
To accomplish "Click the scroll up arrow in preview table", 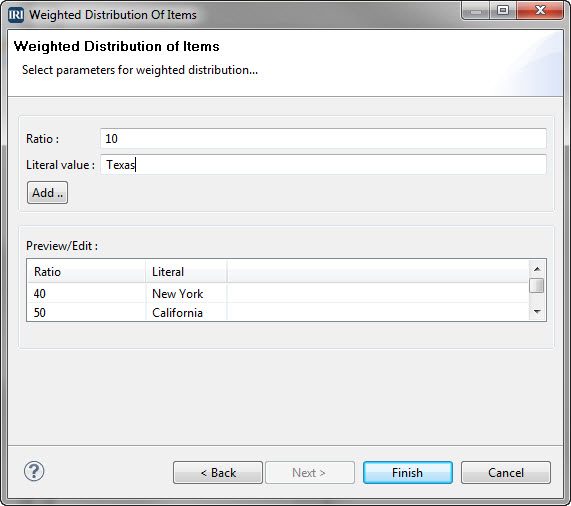I will 537,269.
